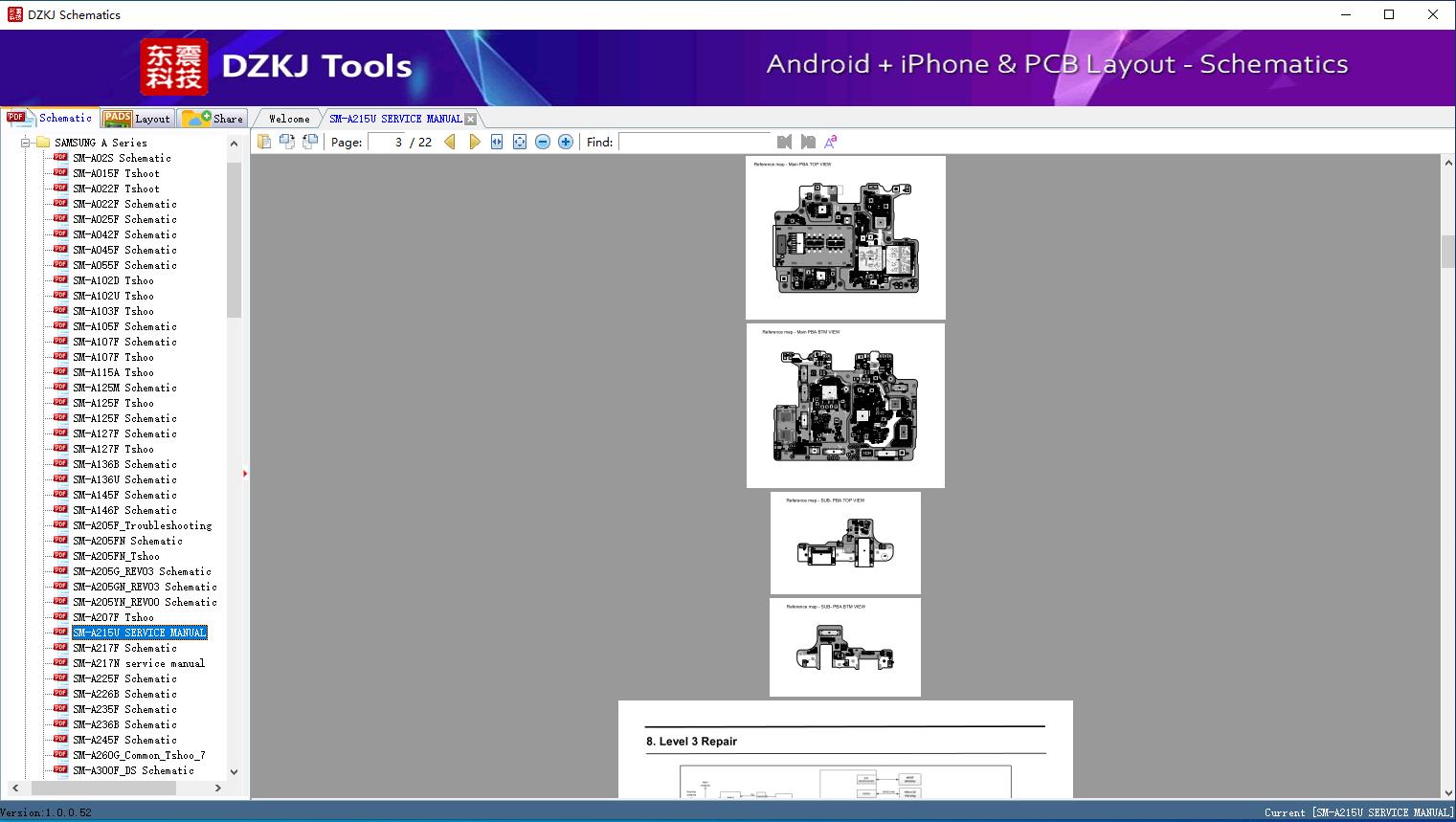1456x822 pixels.
Task: Click the tree horizontal scroll right arrow
Action: pyautogui.click(x=218, y=788)
